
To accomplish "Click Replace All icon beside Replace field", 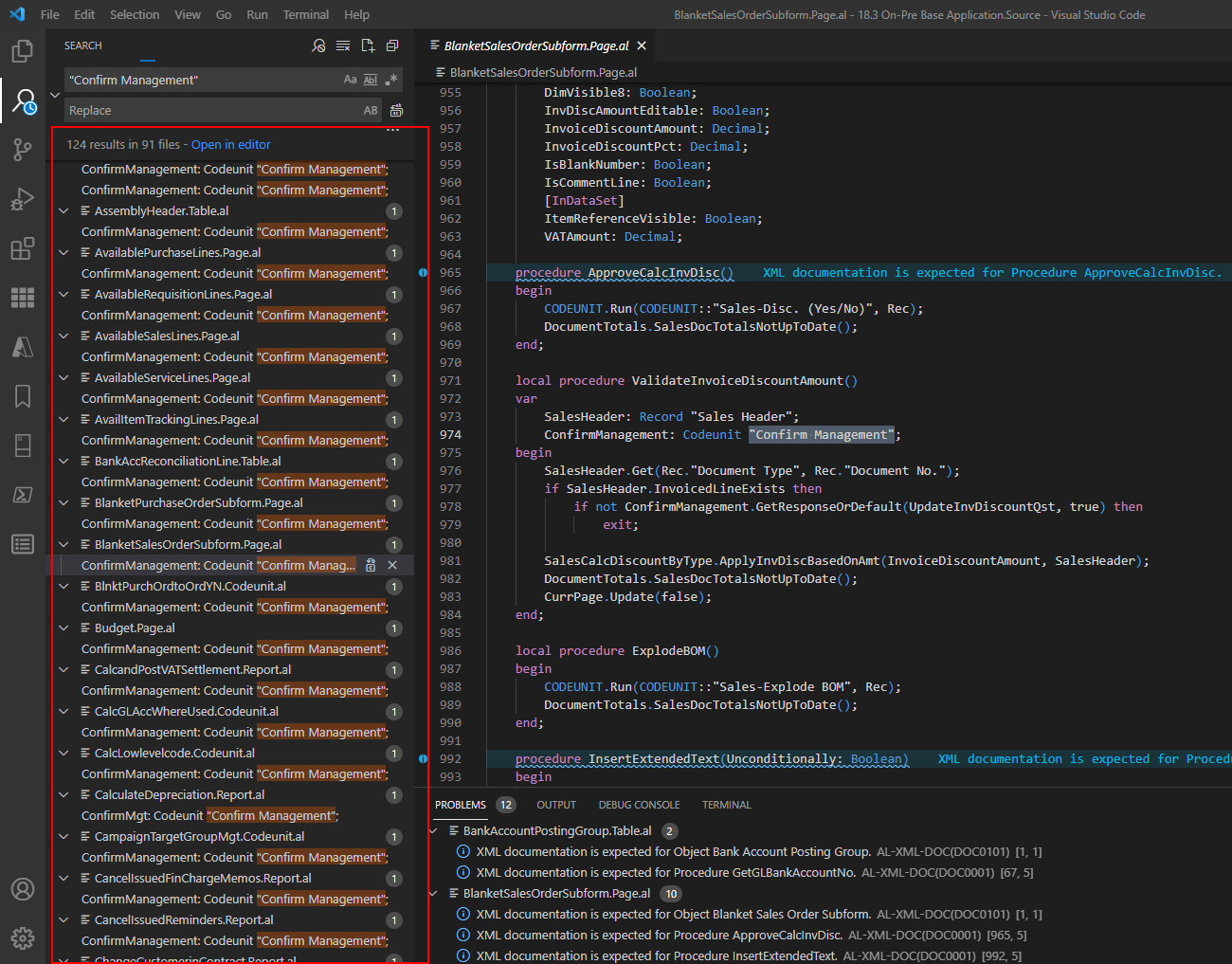I will point(396,111).
